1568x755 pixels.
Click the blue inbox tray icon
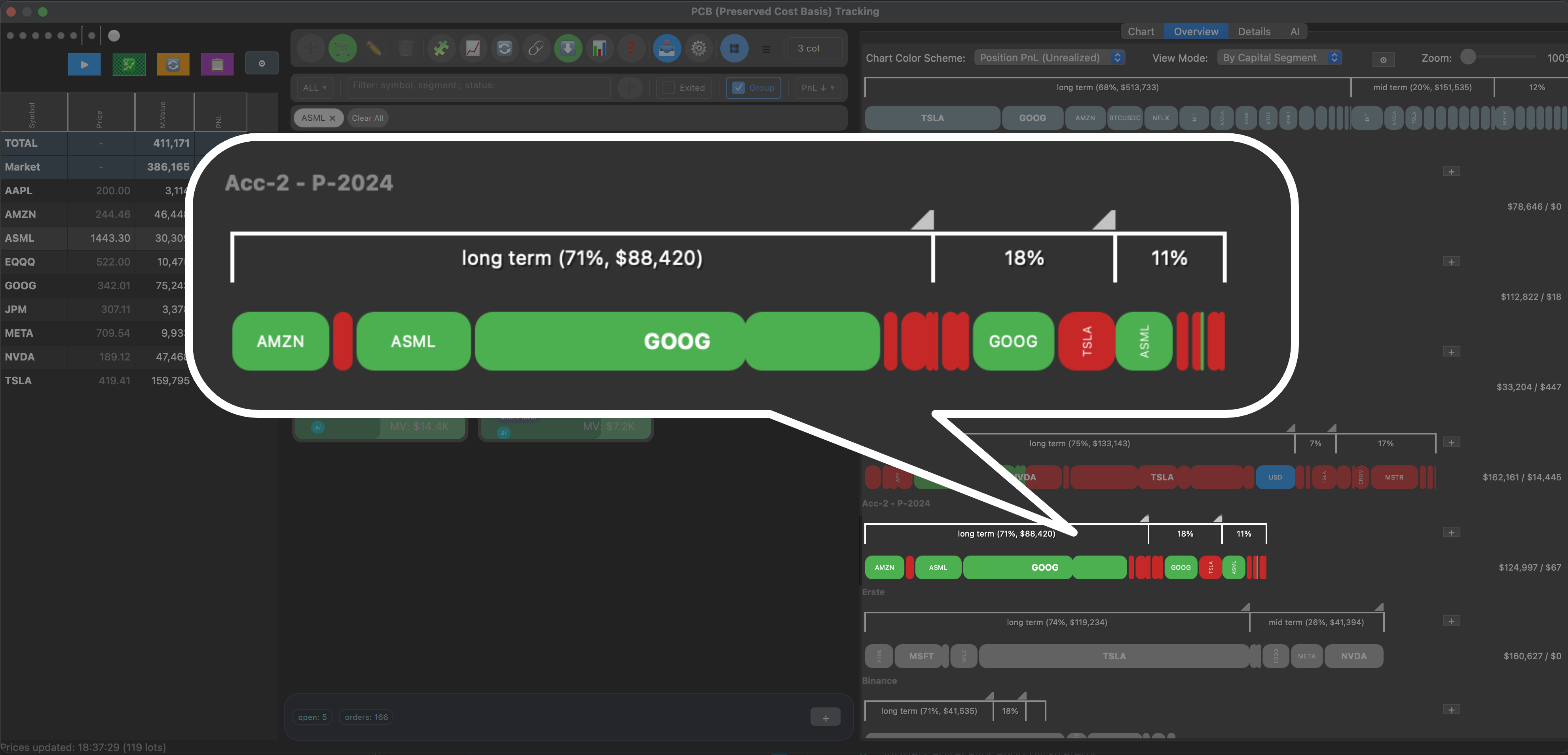(x=666, y=48)
